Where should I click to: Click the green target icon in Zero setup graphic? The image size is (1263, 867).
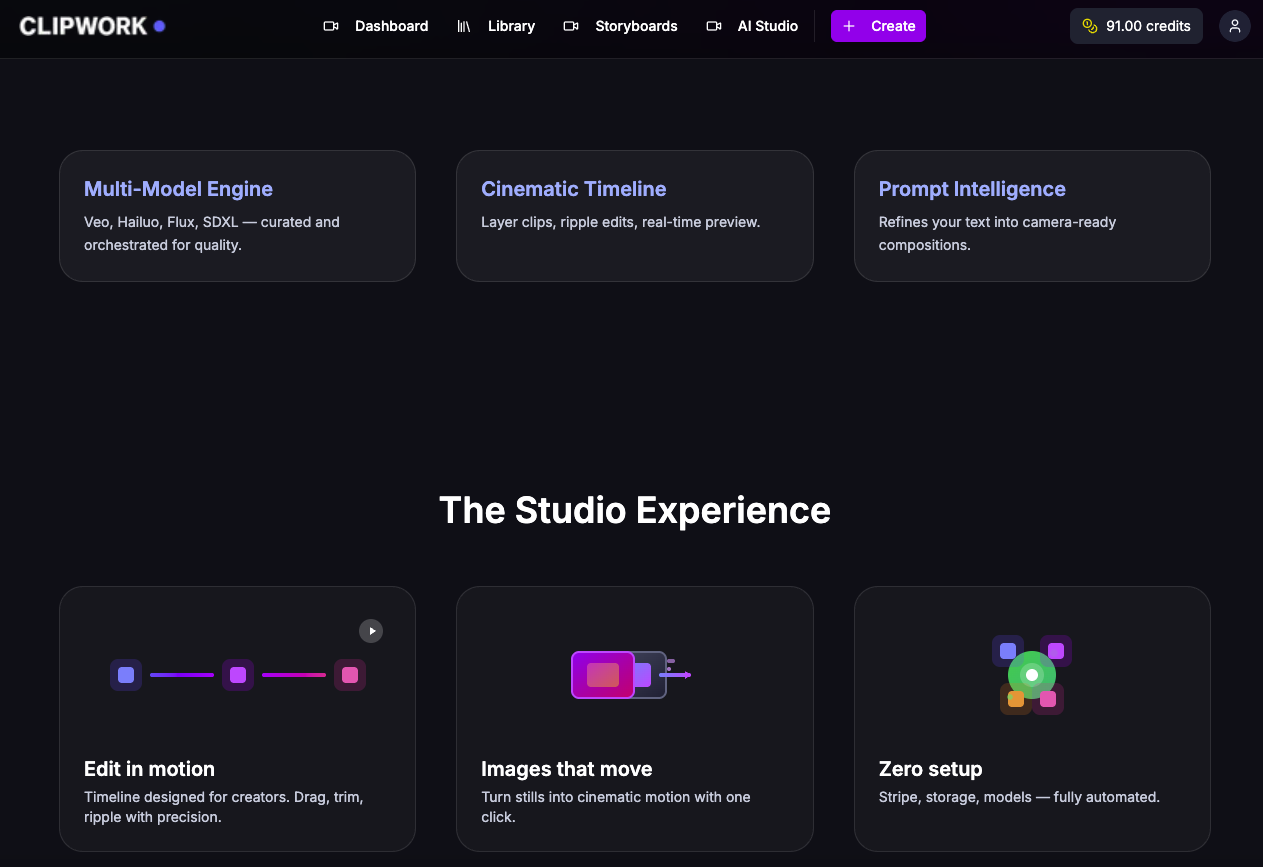1031,675
